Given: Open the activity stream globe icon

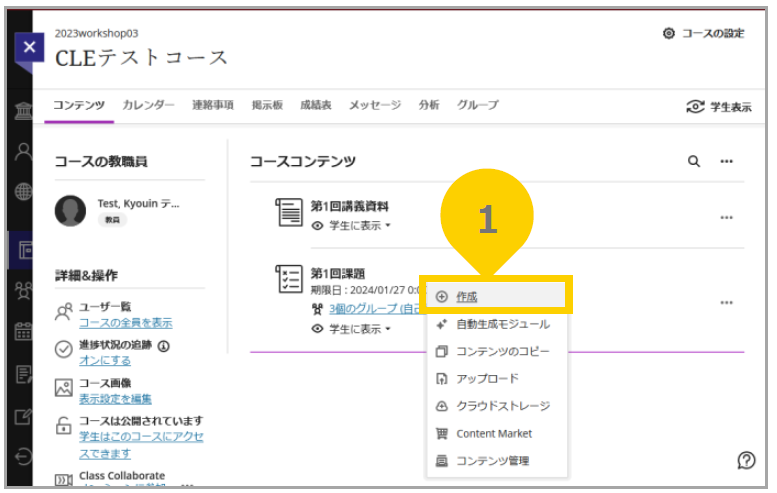Looking at the screenshot, I should (x=23, y=191).
